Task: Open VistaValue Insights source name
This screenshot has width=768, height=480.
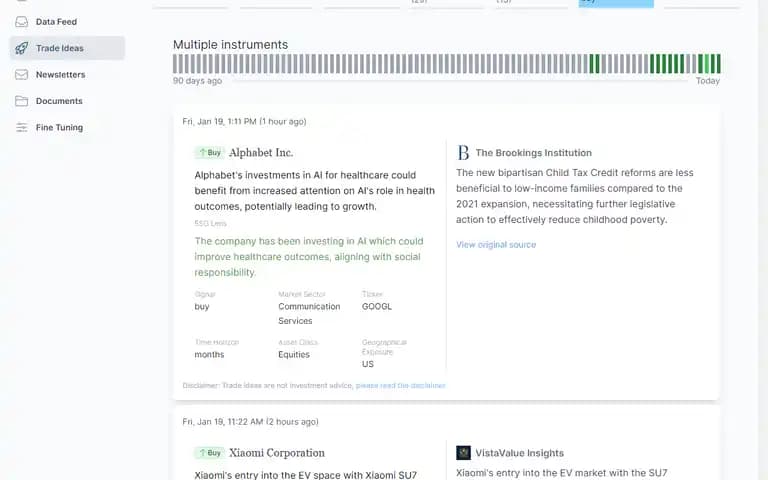Action: pos(519,453)
